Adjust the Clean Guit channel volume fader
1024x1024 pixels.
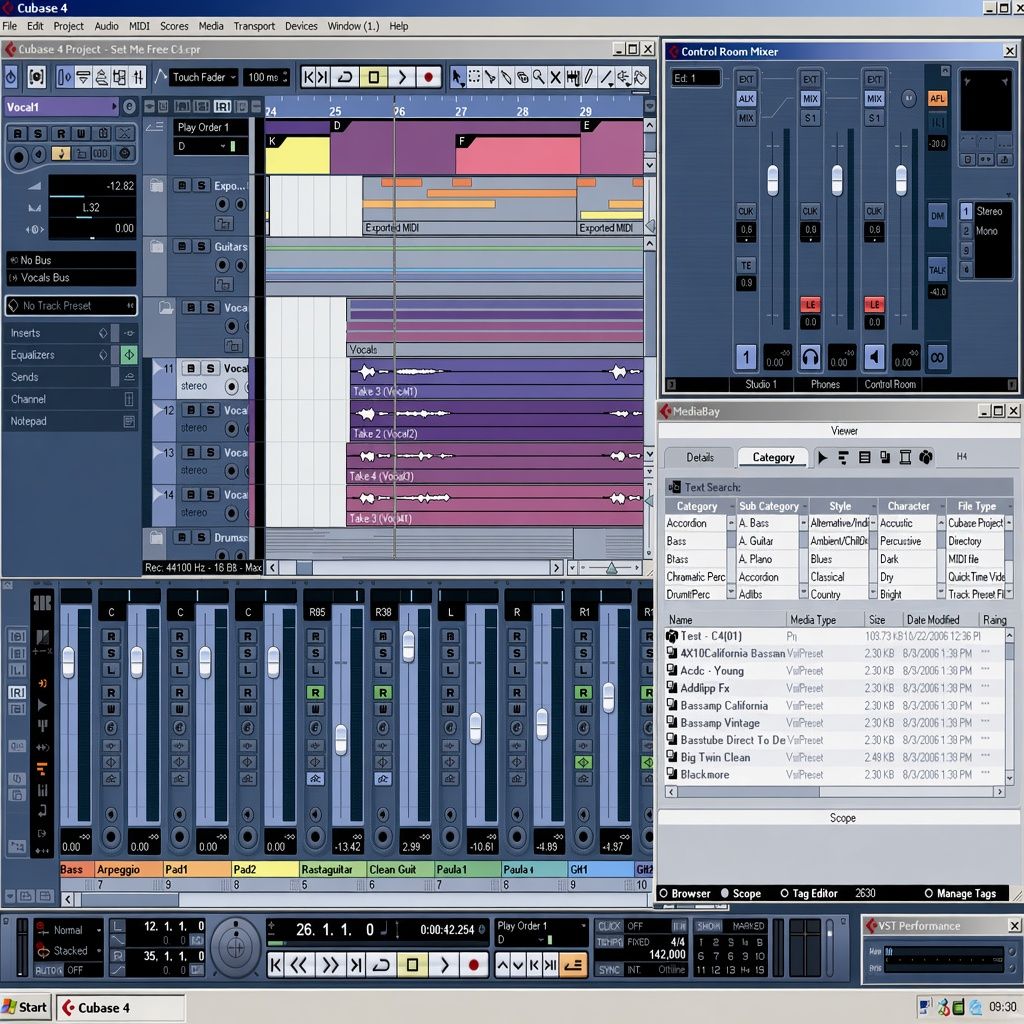click(408, 646)
